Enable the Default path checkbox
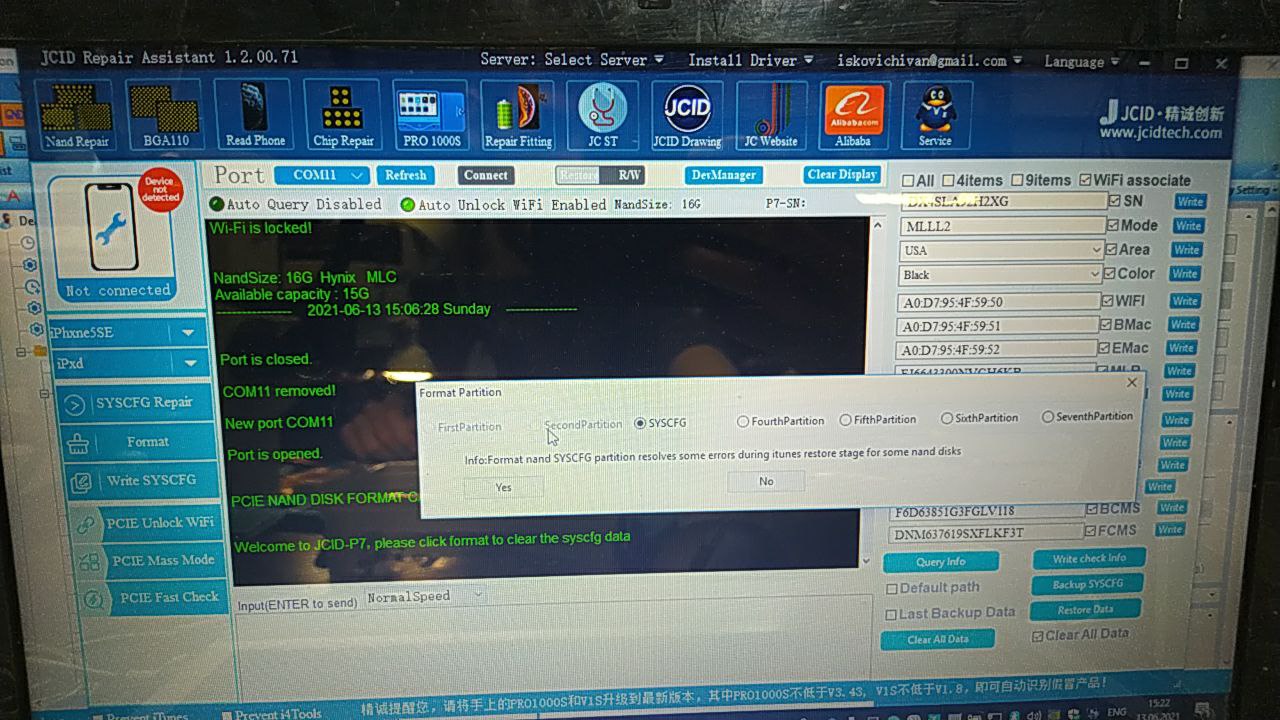Screen dimensions: 1280x720 coord(891,589)
